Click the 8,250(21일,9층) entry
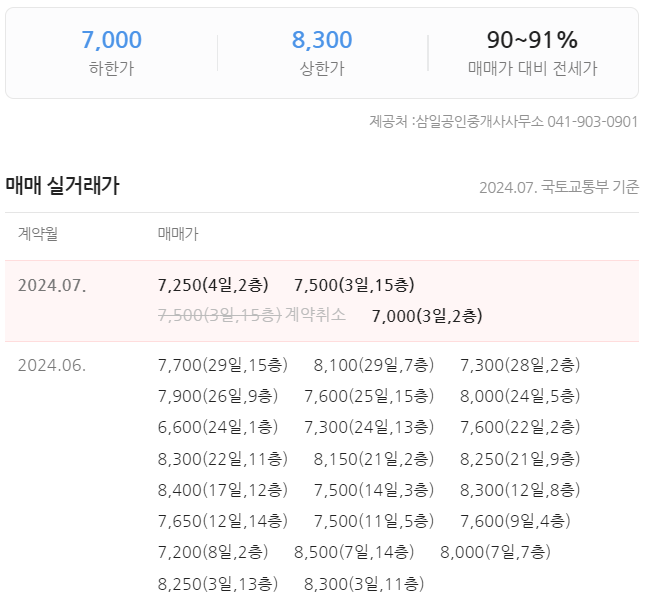 520,459
